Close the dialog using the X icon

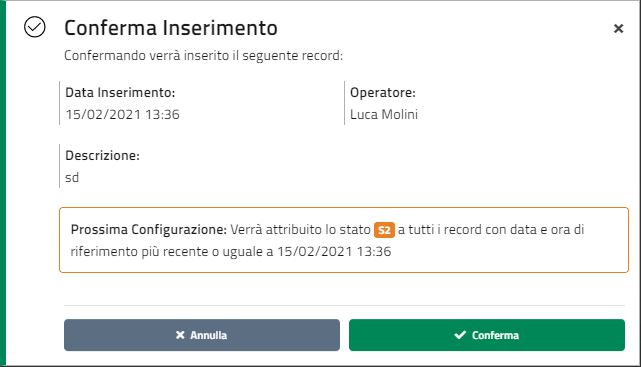pyautogui.click(x=619, y=28)
